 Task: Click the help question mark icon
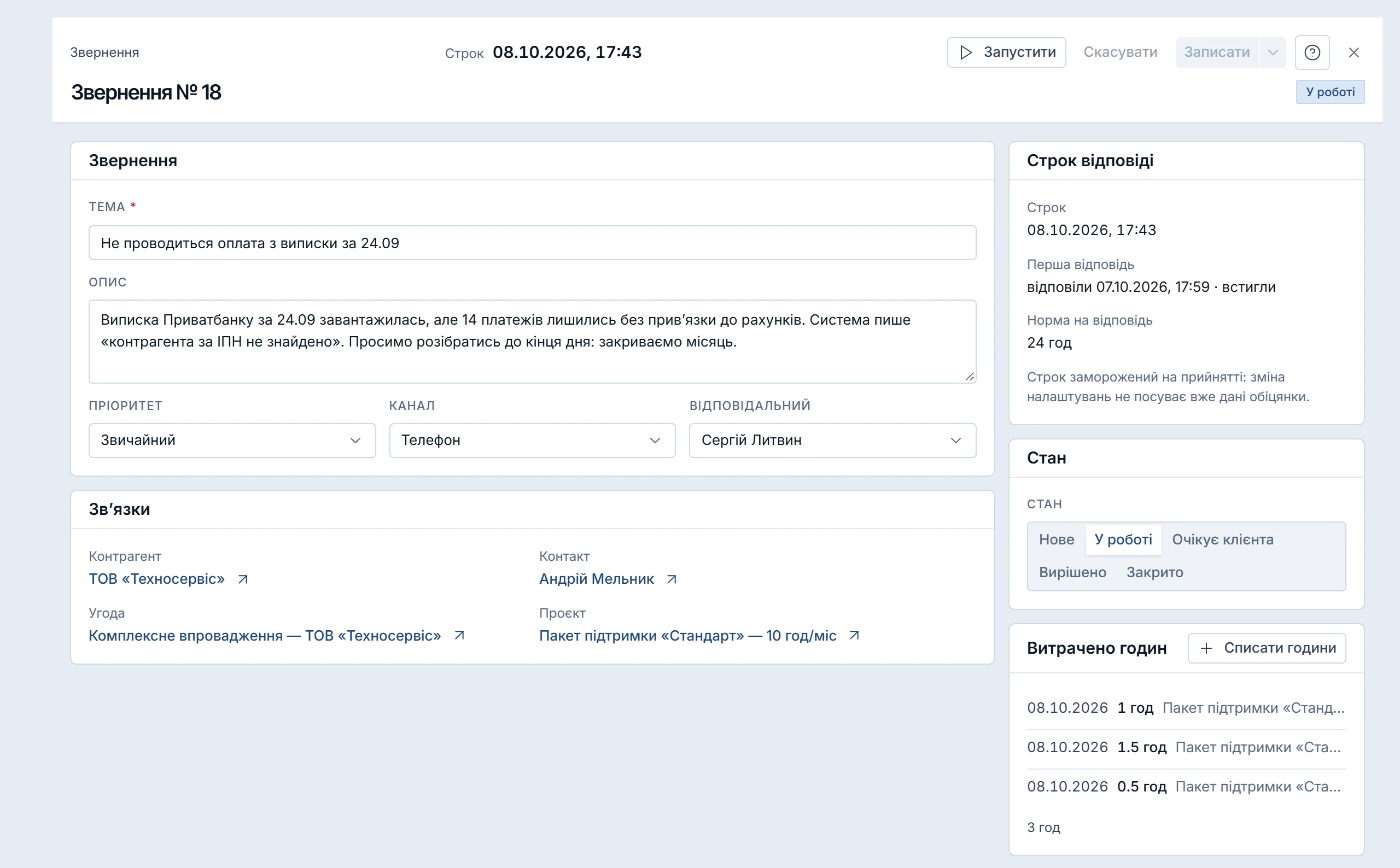1312,52
